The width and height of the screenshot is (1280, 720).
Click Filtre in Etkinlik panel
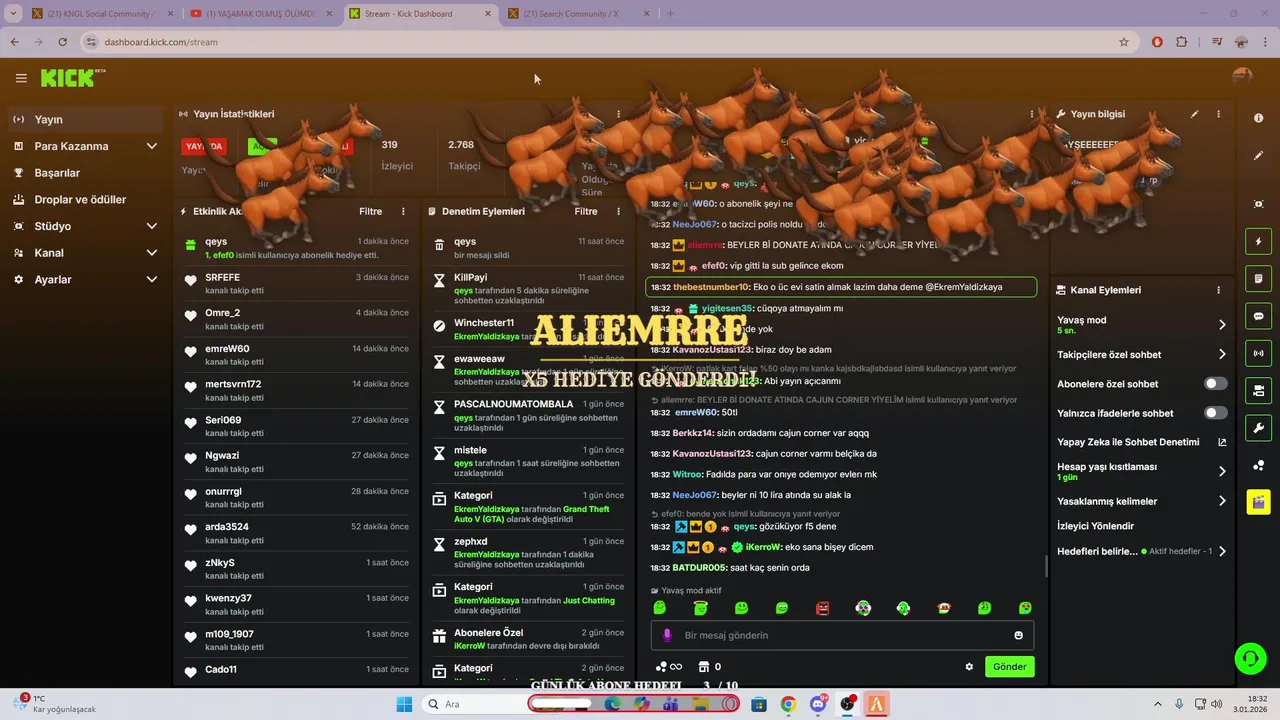[370, 211]
